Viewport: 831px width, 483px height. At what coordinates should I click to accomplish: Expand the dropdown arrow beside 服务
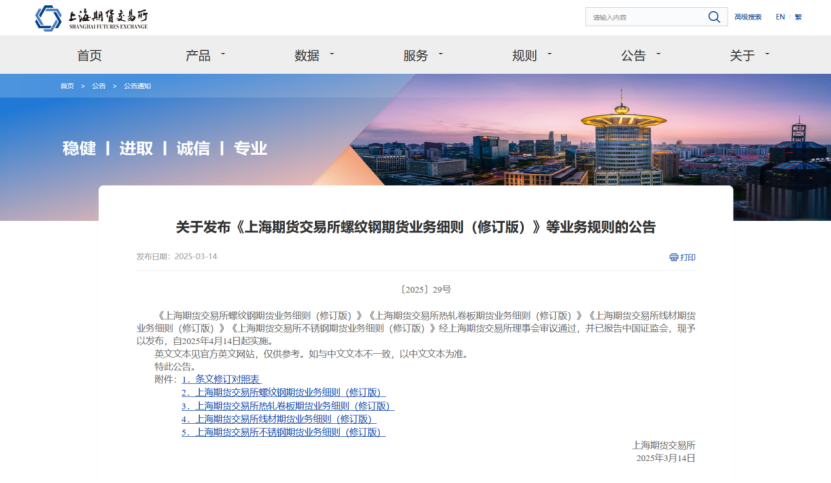(440, 54)
